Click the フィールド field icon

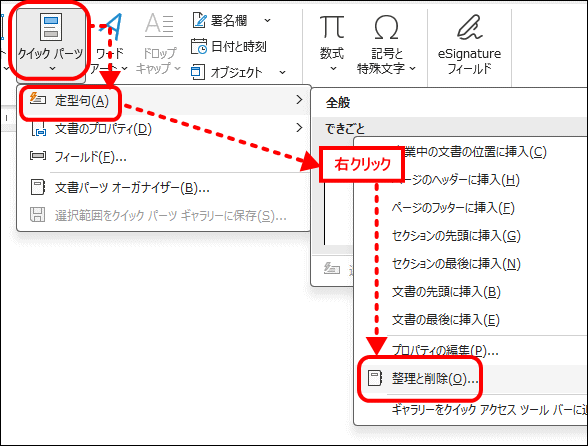coord(38,155)
